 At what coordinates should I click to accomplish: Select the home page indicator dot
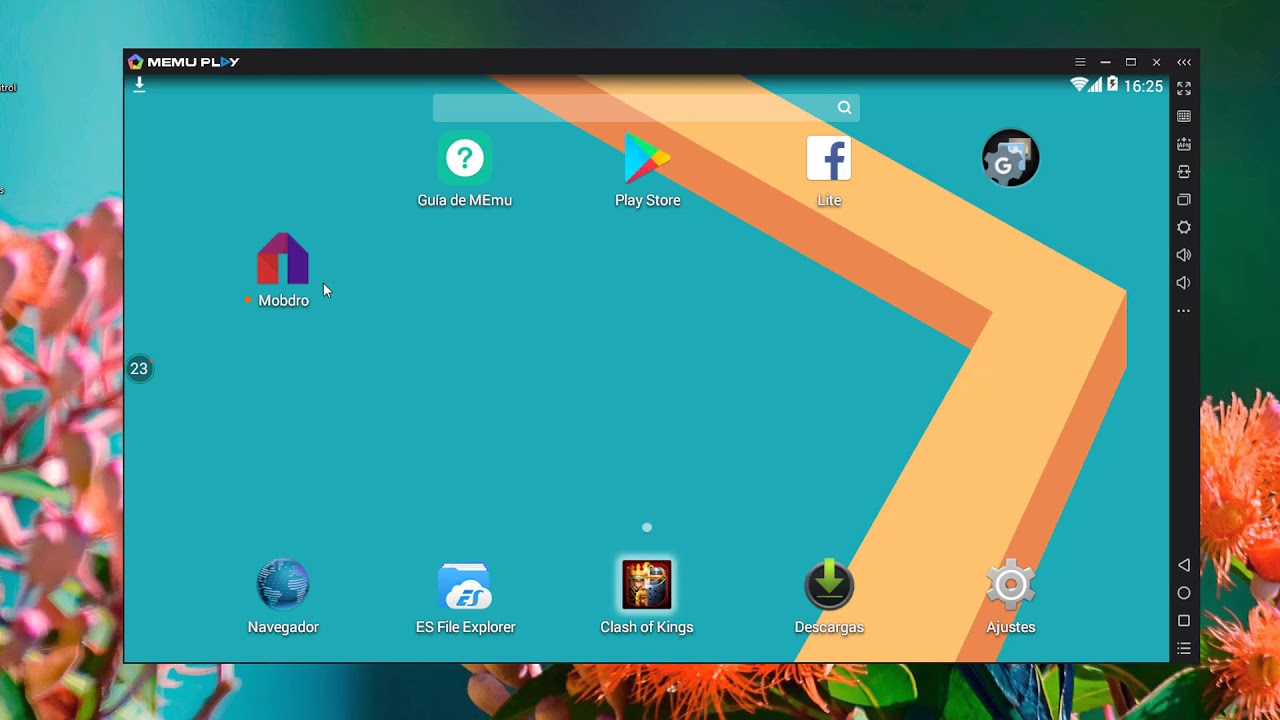tap(647, 527)
